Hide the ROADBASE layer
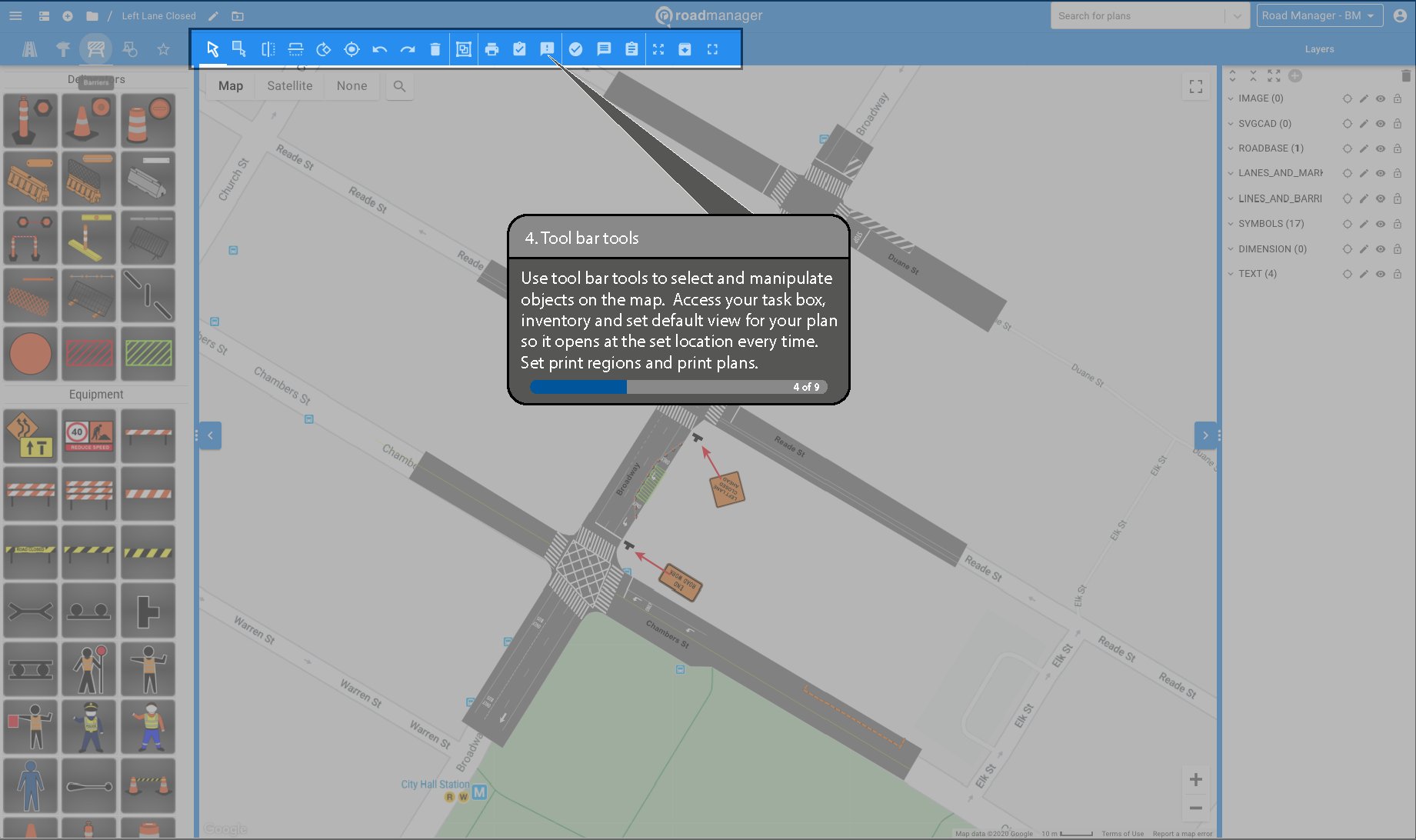Screen dimensions: 1416x840 [1381, 148]
